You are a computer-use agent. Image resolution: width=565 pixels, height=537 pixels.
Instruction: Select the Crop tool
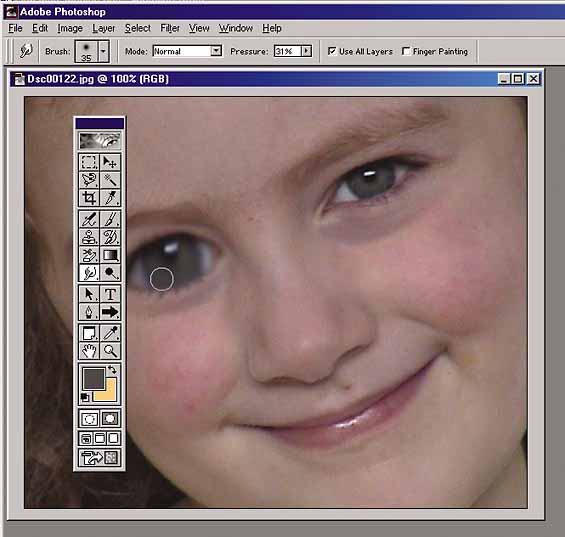(x=89, y=198)
